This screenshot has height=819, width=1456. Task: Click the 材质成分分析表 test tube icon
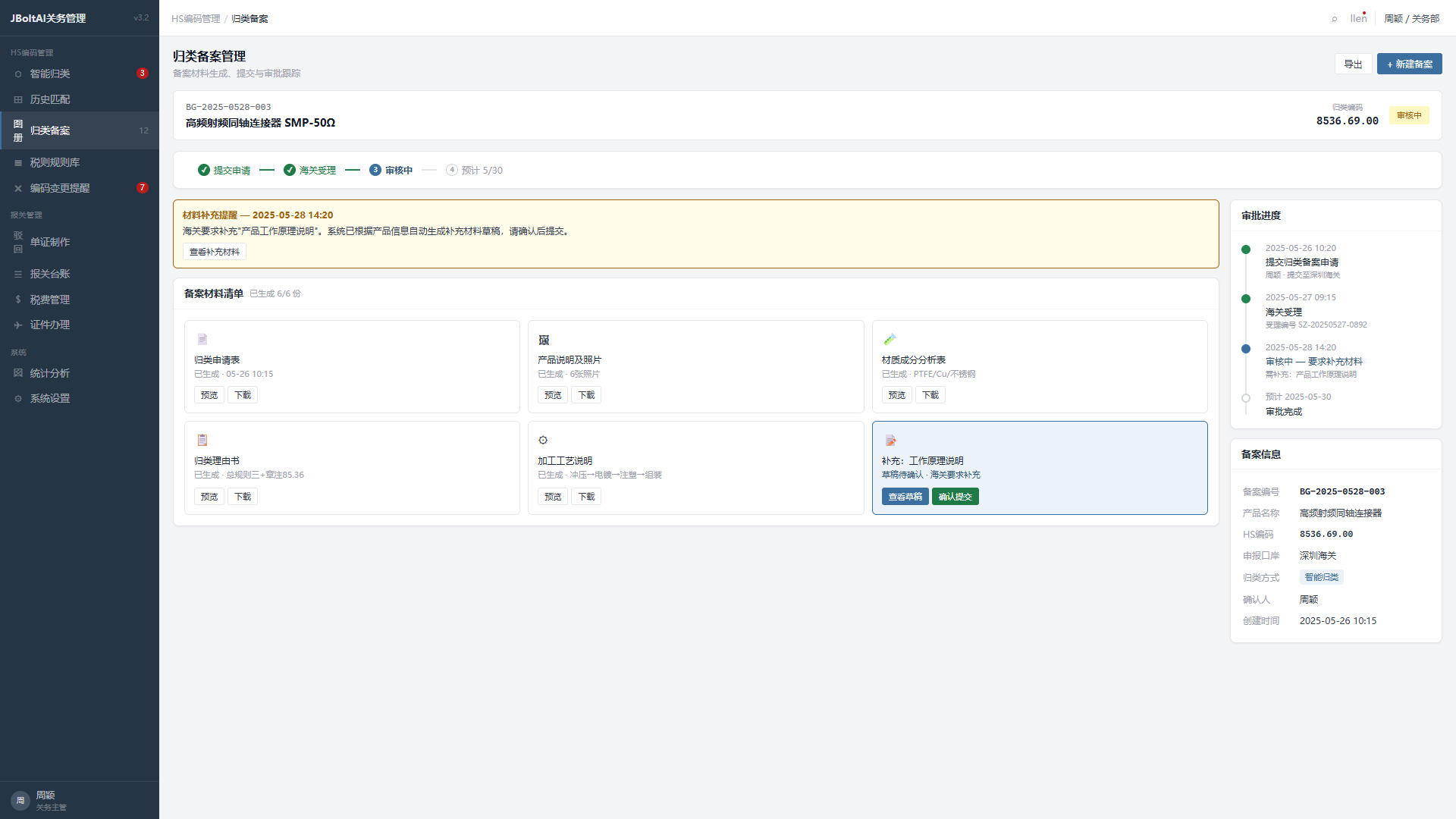(890, 339)
